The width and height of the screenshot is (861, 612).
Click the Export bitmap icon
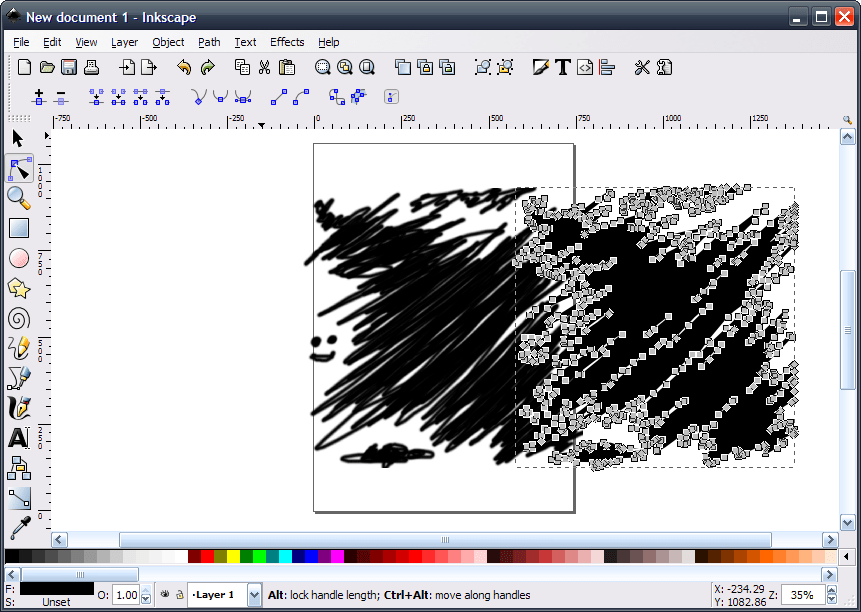pyautogui.click(x=149, y=68)
